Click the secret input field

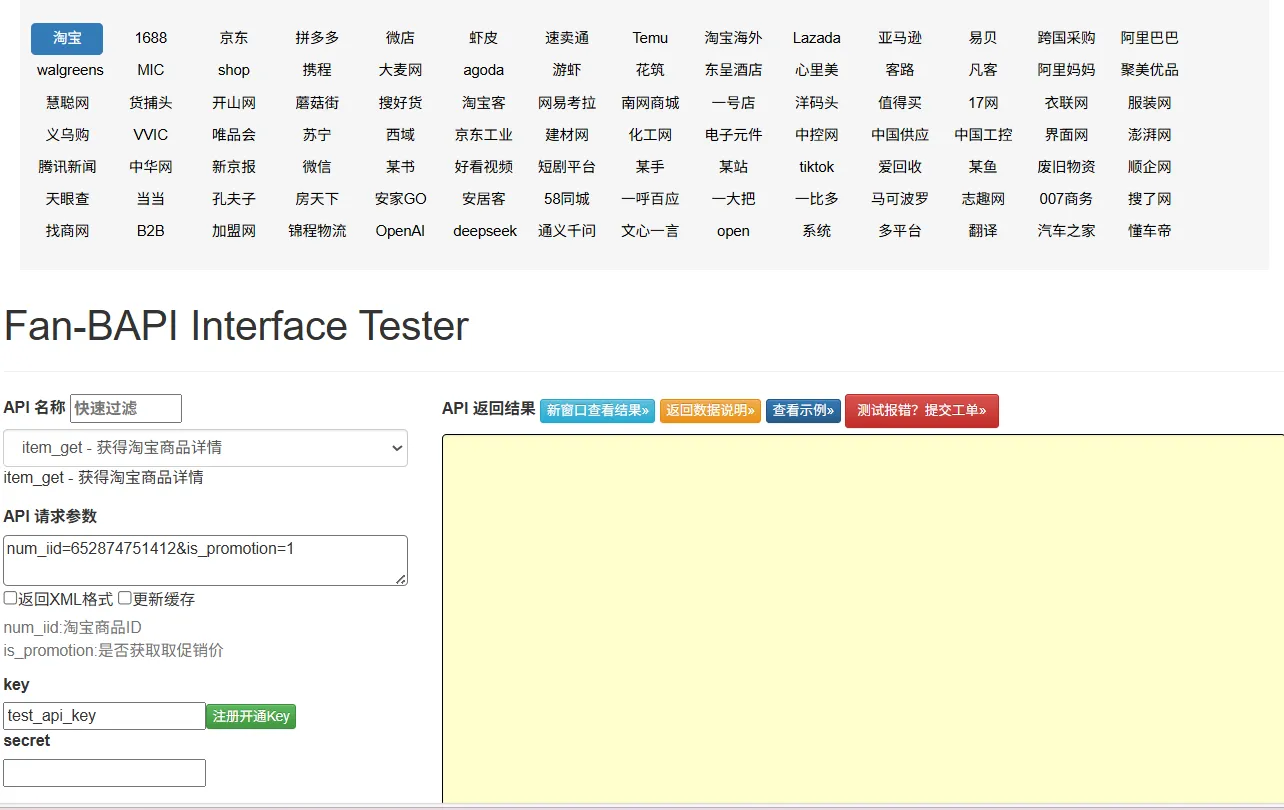tap(104, 772)
